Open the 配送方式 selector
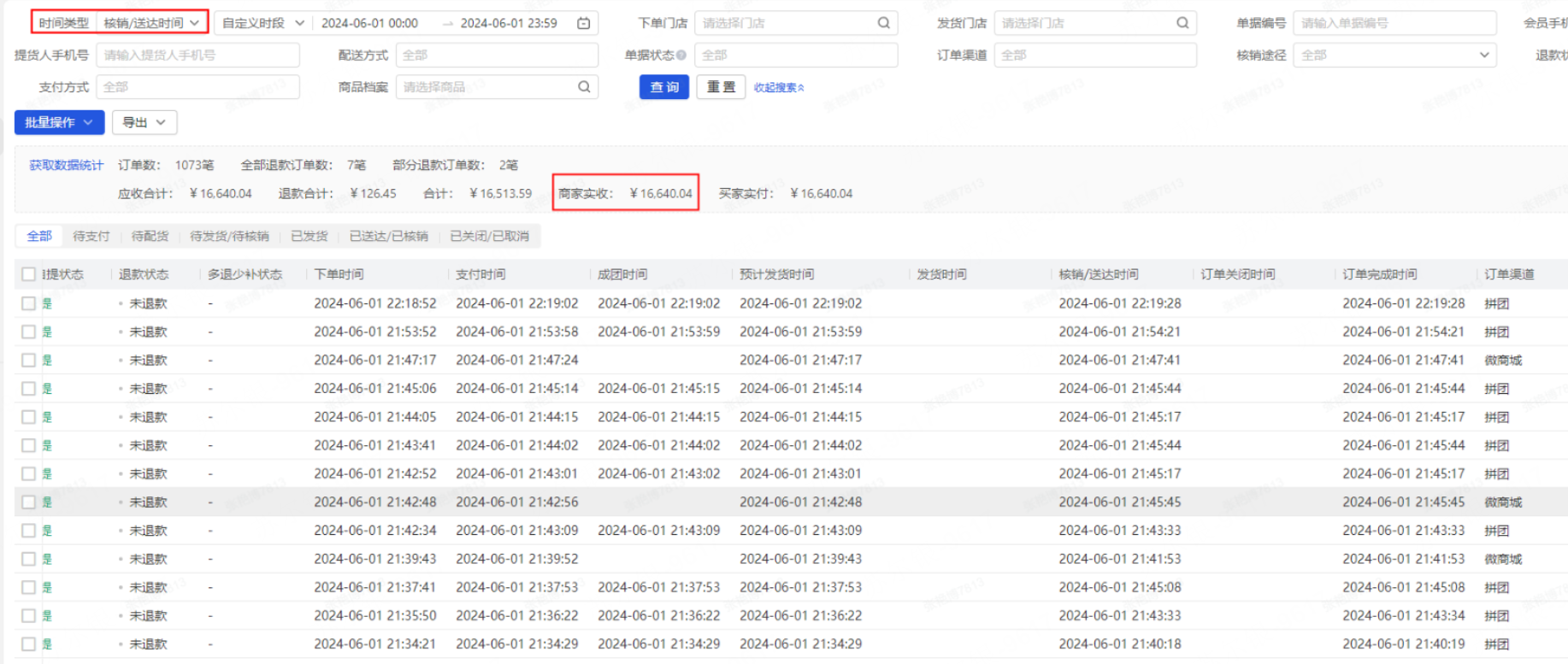 tap(497, 55)
